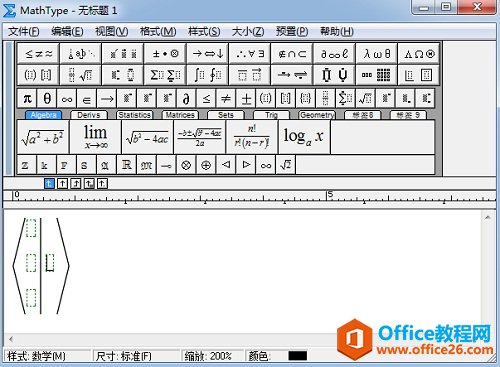Open the 文件(F) menu
Image resolution: width=500 pixels, height=367 pixels.
pos(24,32)
